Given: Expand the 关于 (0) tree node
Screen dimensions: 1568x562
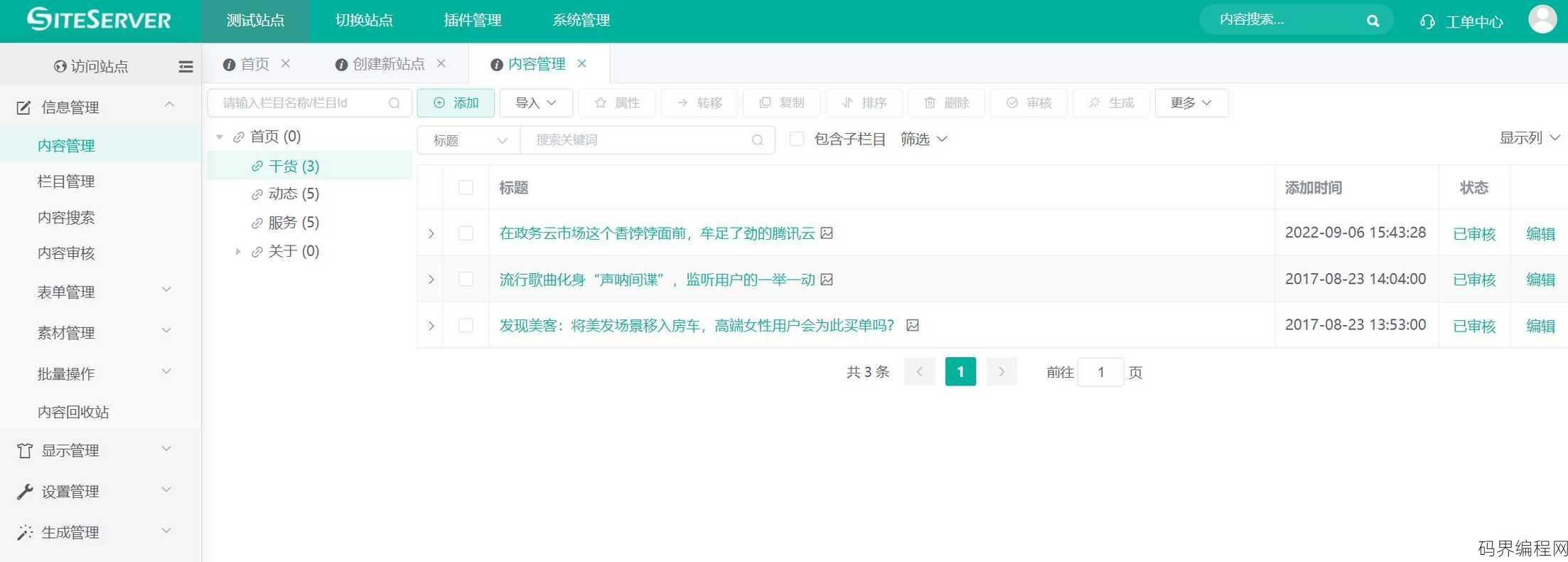Looking at the screenshot, I should click(x=238, y=251).
